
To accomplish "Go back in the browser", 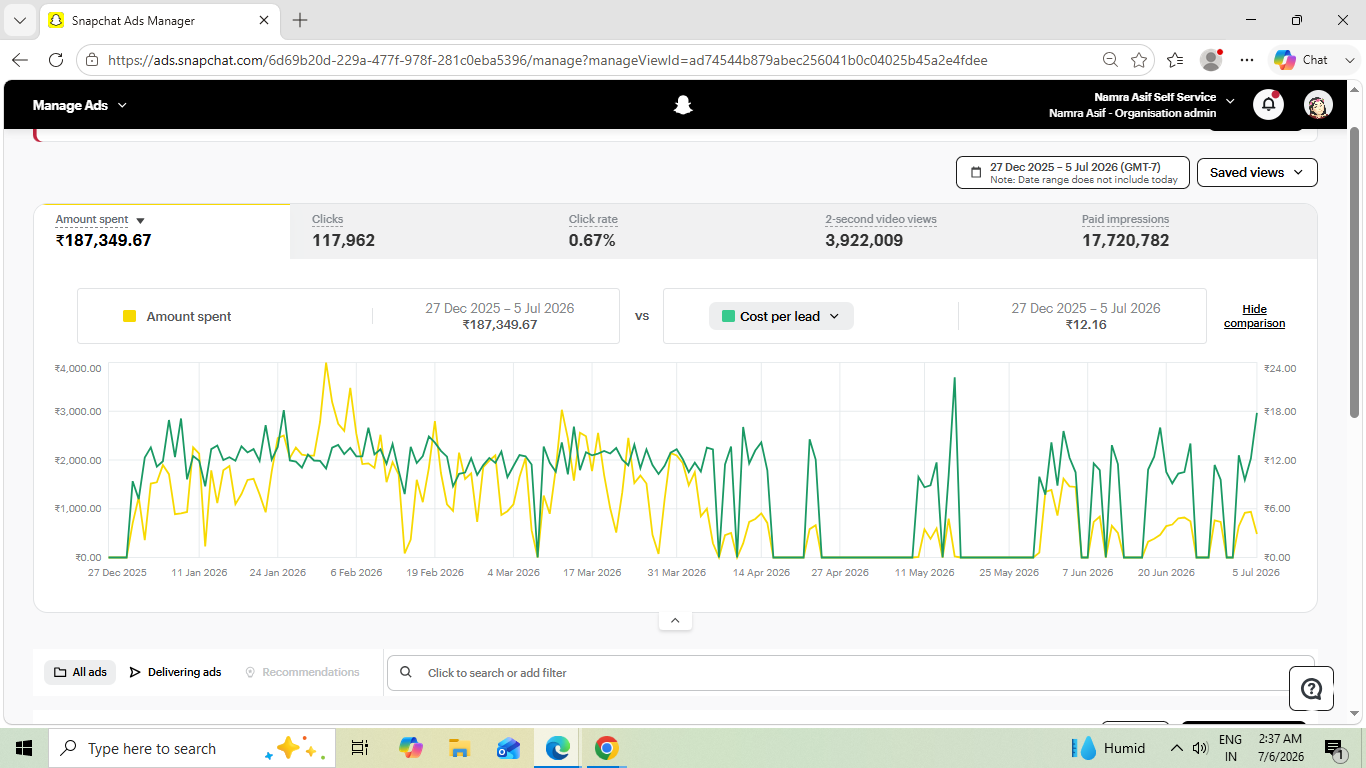I will pyautogui.click(x=20, y=60).
